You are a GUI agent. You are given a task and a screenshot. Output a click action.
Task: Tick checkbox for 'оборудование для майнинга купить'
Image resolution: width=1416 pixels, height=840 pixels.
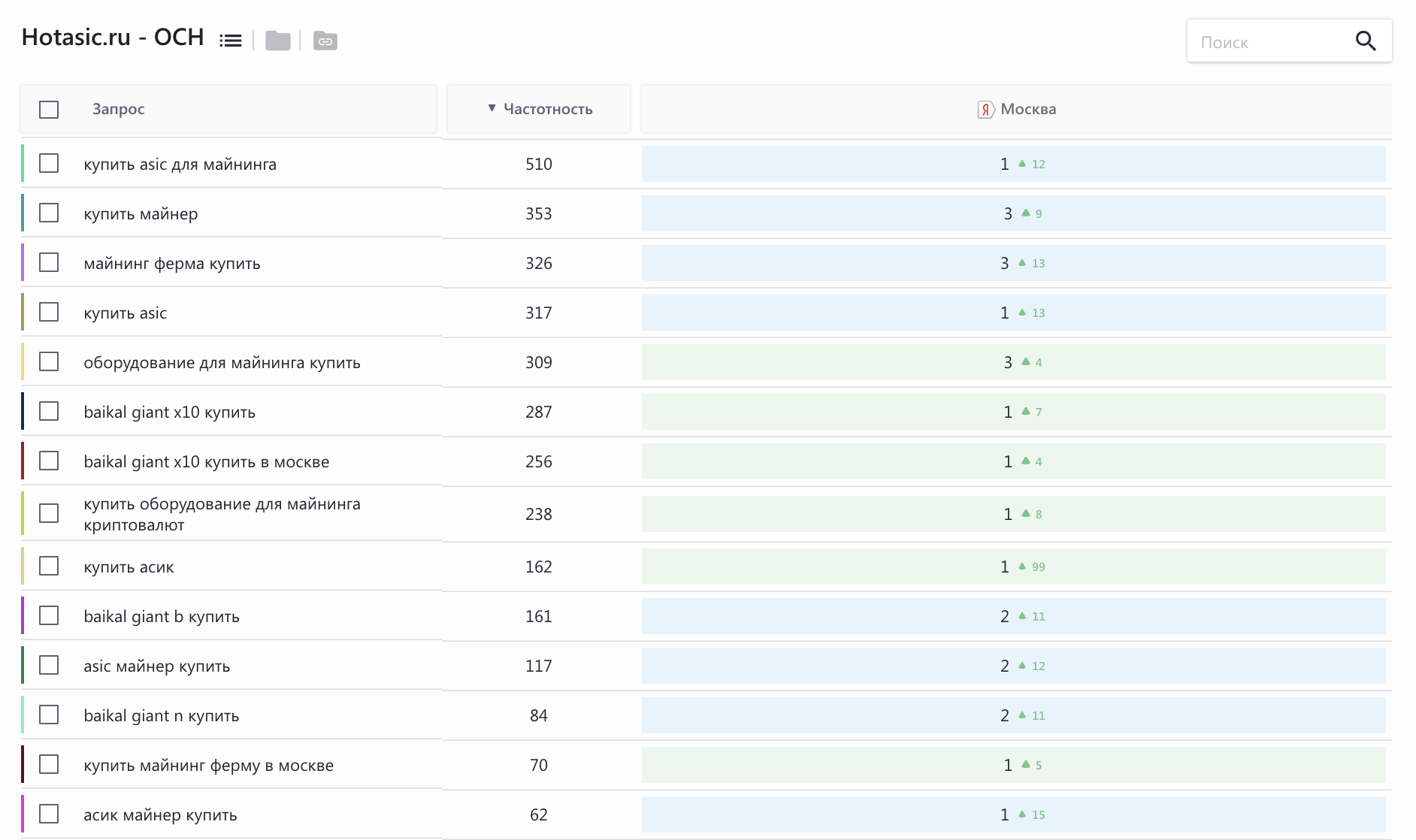click(49, 361)
